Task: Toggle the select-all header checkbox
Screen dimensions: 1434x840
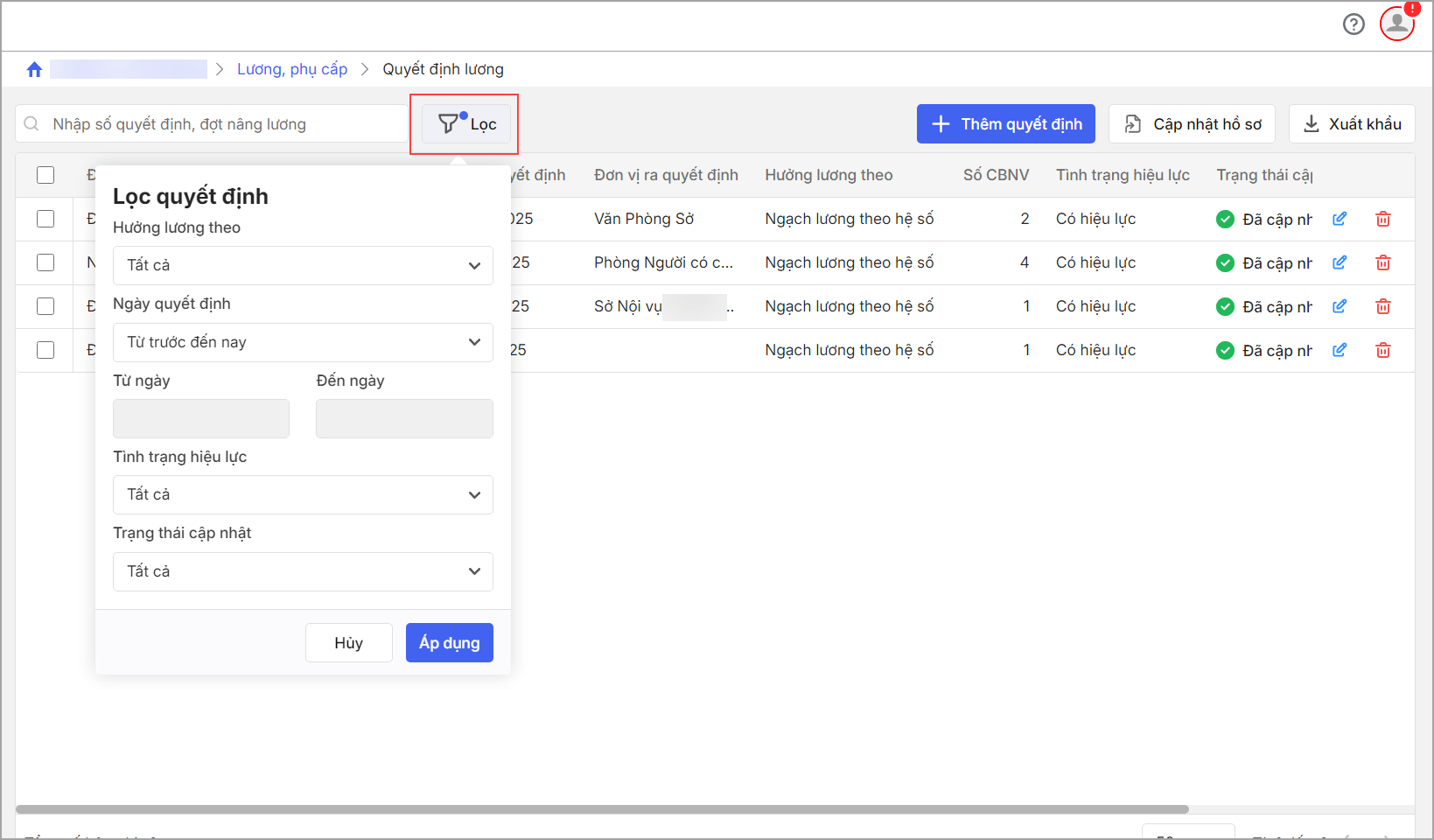Action: [x=45, y=175]
